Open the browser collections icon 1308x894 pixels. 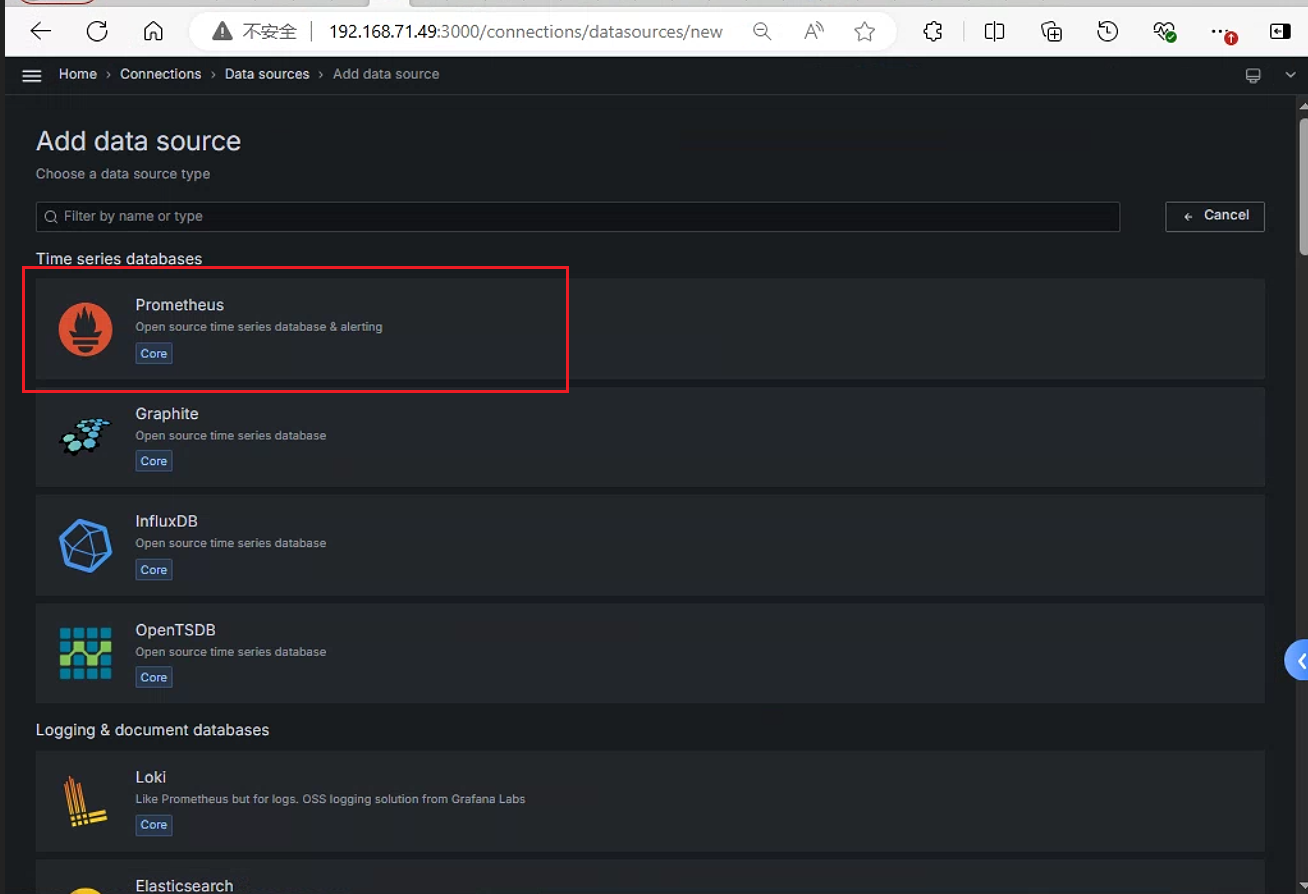(x=1051, y=32)
